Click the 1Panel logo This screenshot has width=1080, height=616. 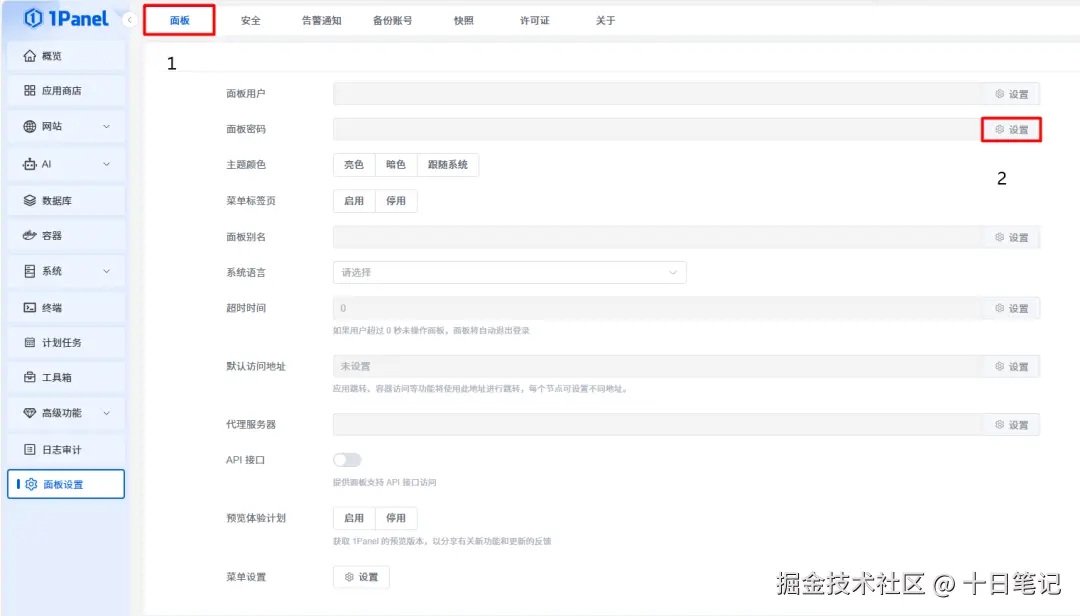point(66,19)
